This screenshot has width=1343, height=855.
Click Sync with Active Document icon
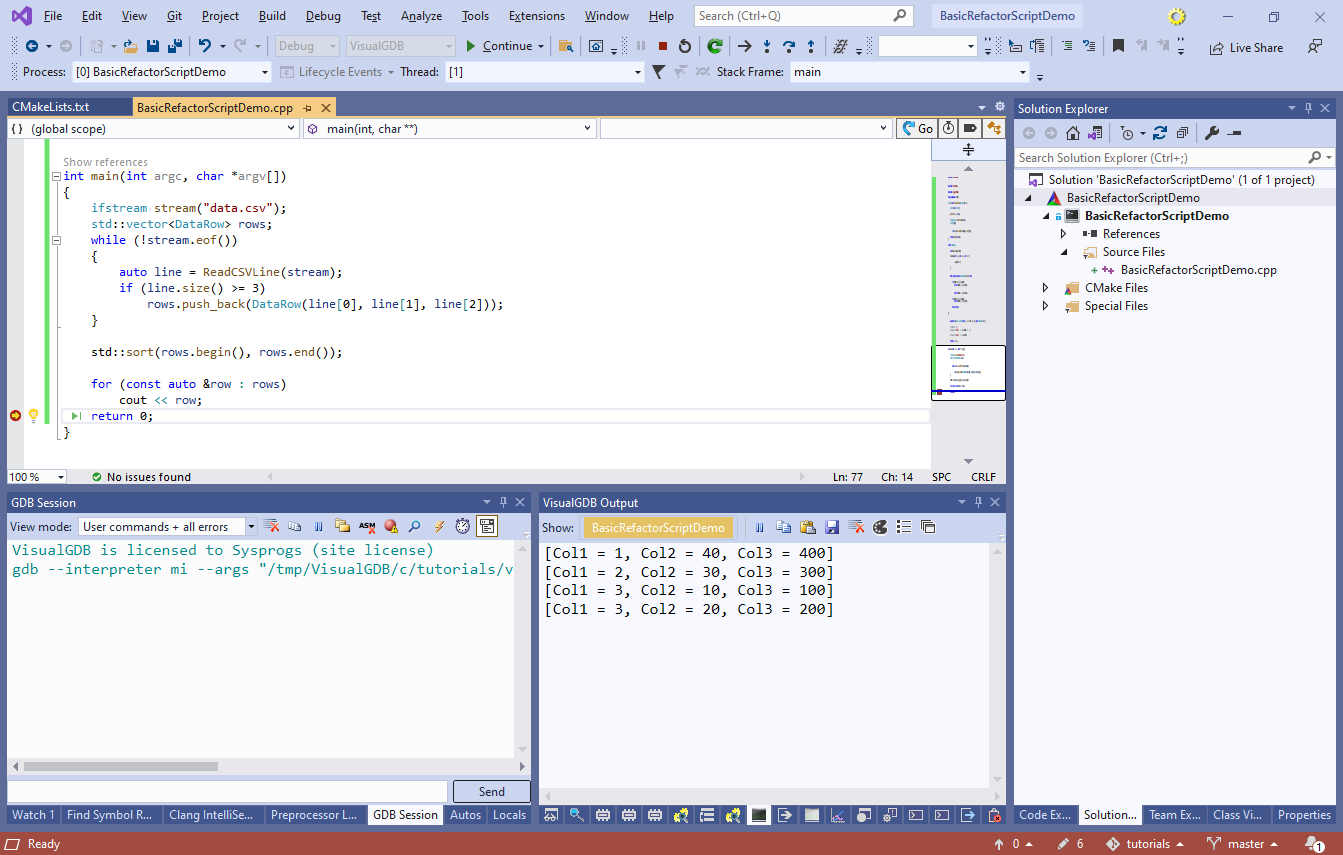click(1160, 133)
